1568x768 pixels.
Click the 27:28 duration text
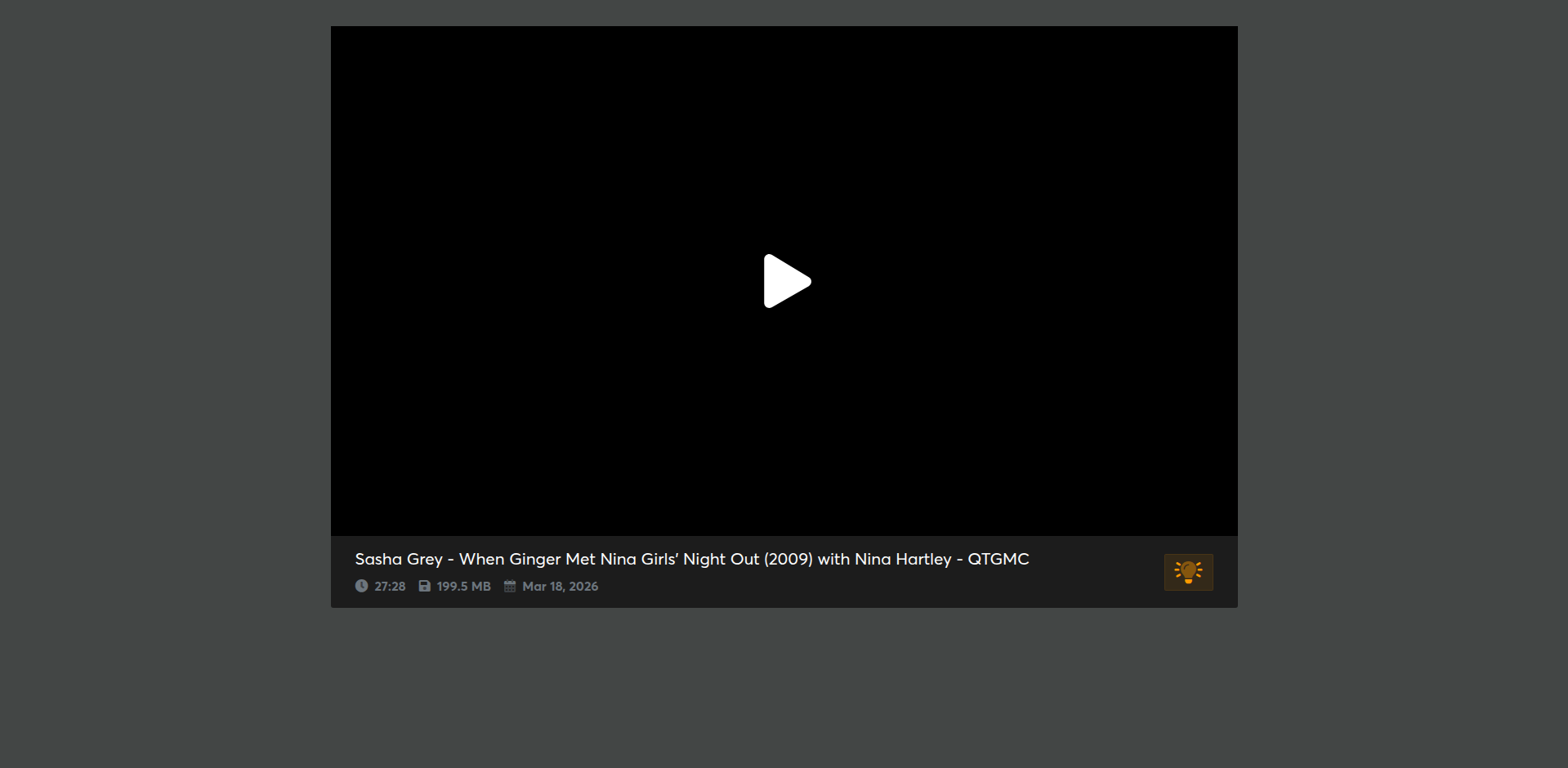[x=390, y=587]
